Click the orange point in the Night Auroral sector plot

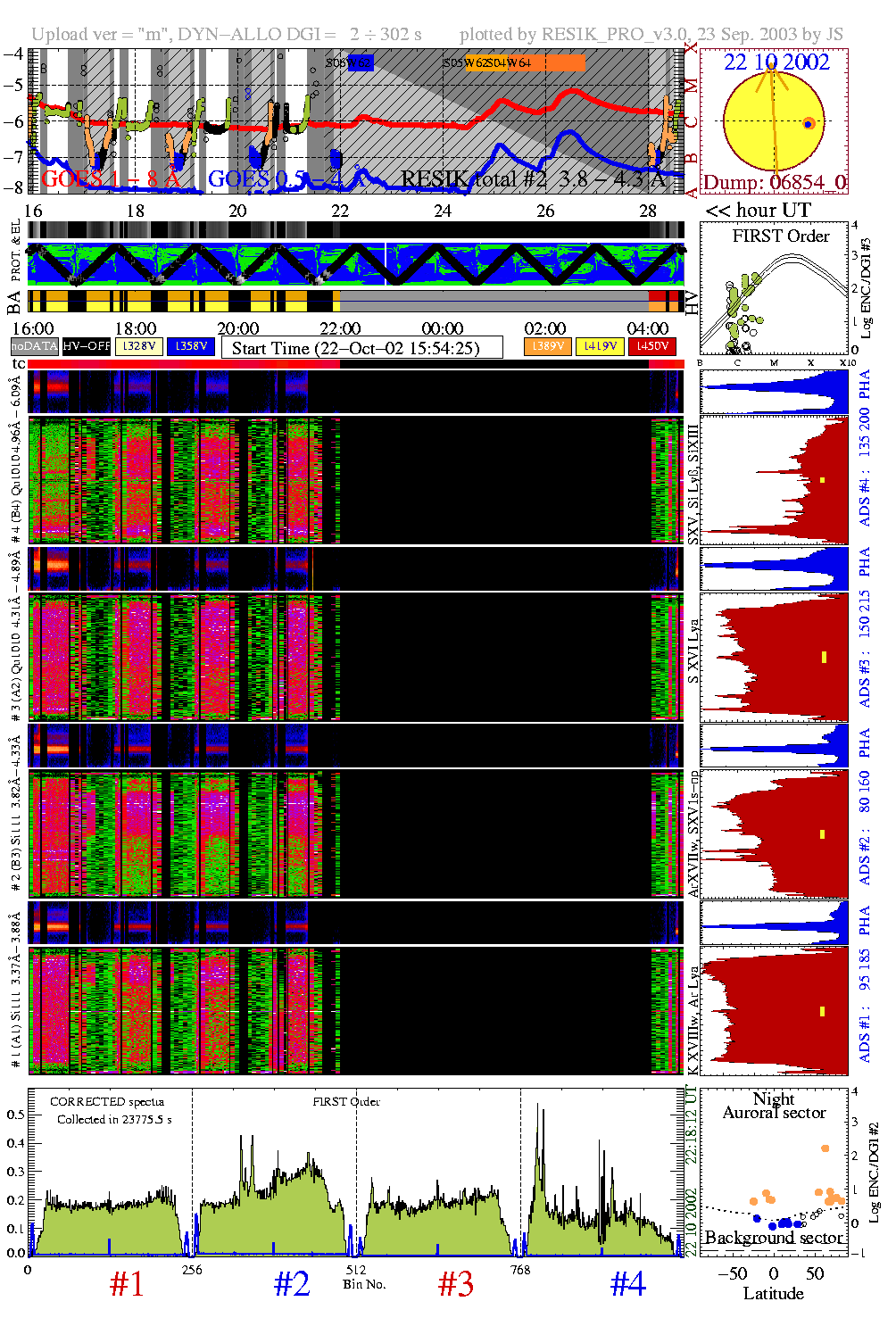coord(825,1148)
